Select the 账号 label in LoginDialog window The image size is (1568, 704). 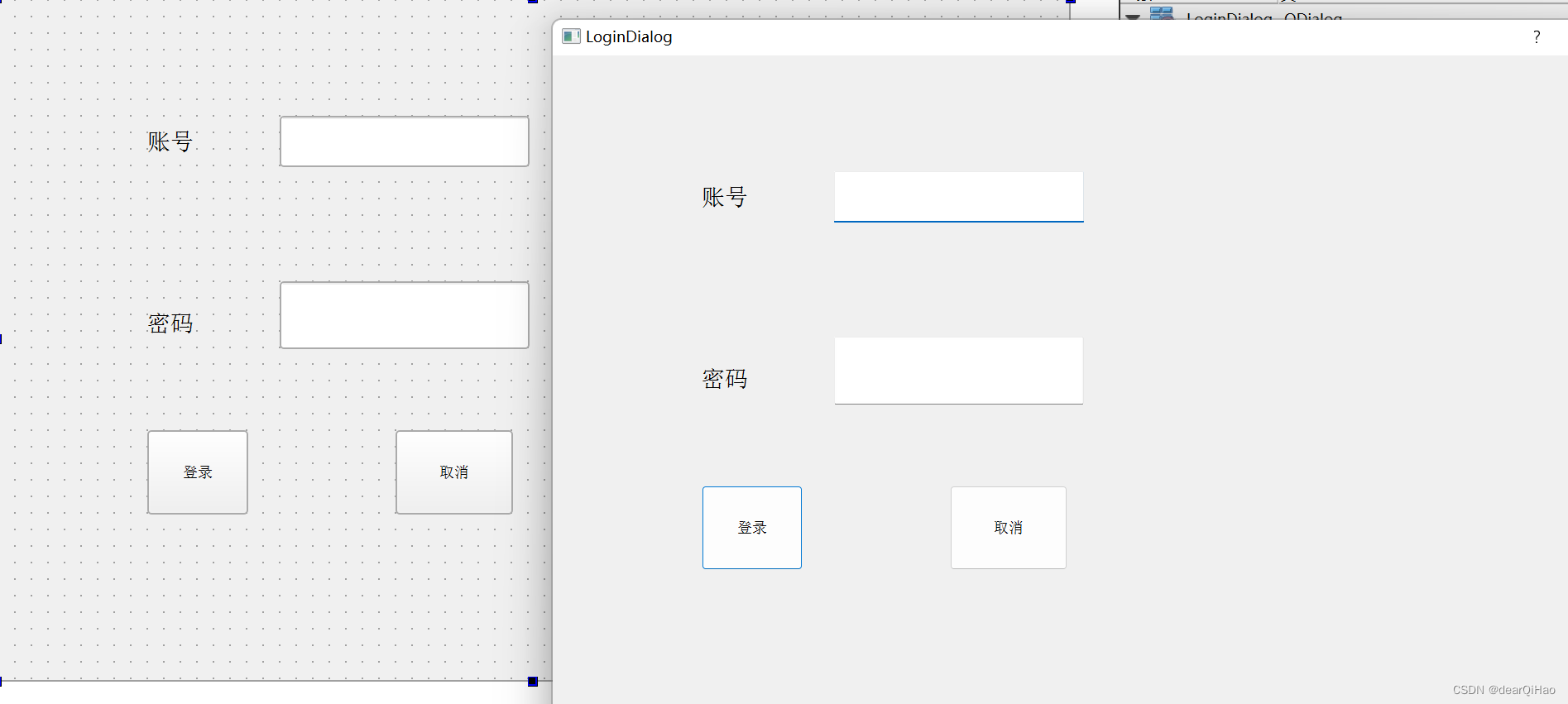pos(725,197)
